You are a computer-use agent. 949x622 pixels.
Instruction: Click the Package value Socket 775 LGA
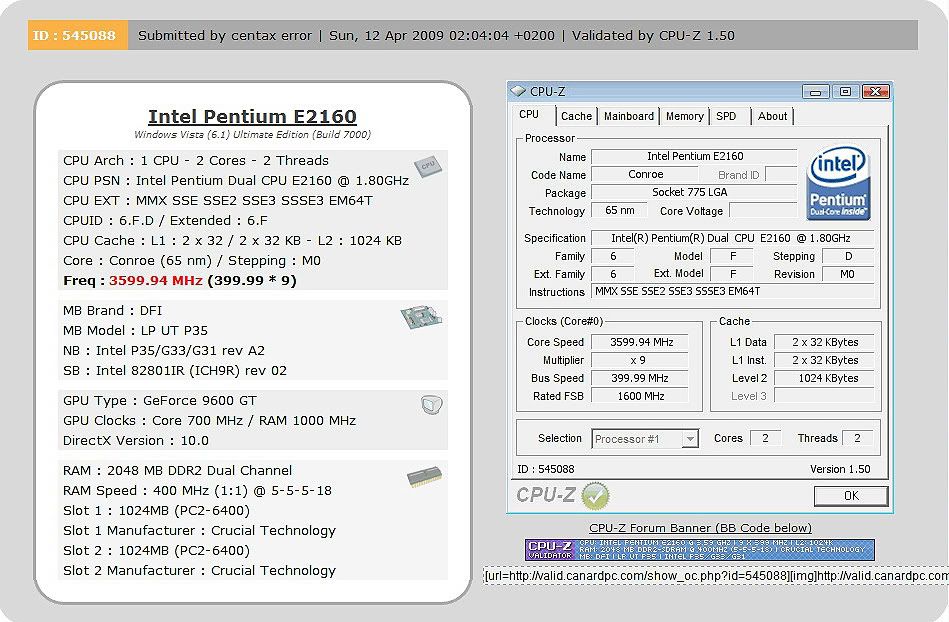(694, 192)
